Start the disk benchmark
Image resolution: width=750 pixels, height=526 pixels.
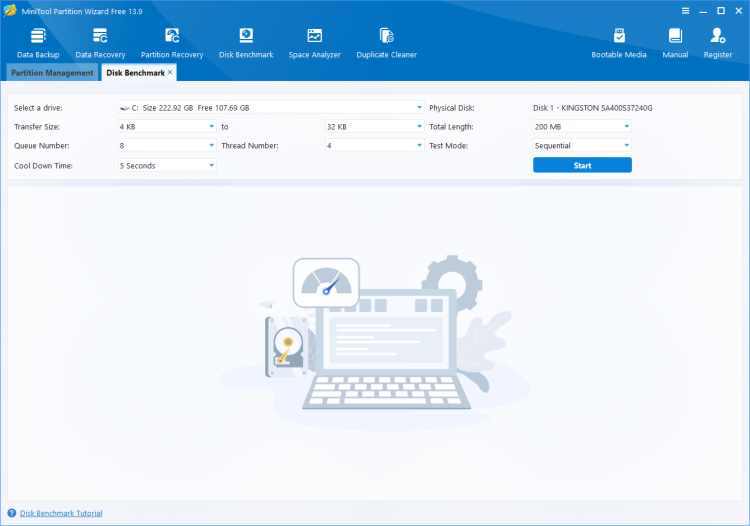pyautogui.click(x=582, y=165)
